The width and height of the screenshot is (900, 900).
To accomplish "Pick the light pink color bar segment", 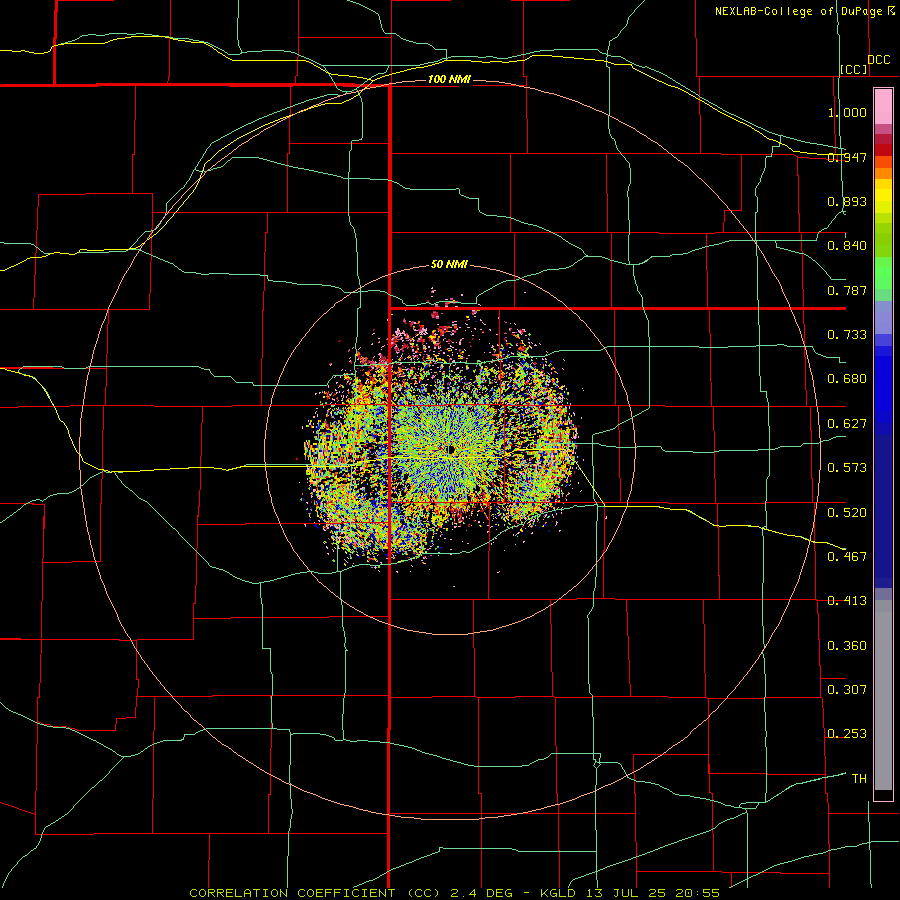I will point(883,107).
